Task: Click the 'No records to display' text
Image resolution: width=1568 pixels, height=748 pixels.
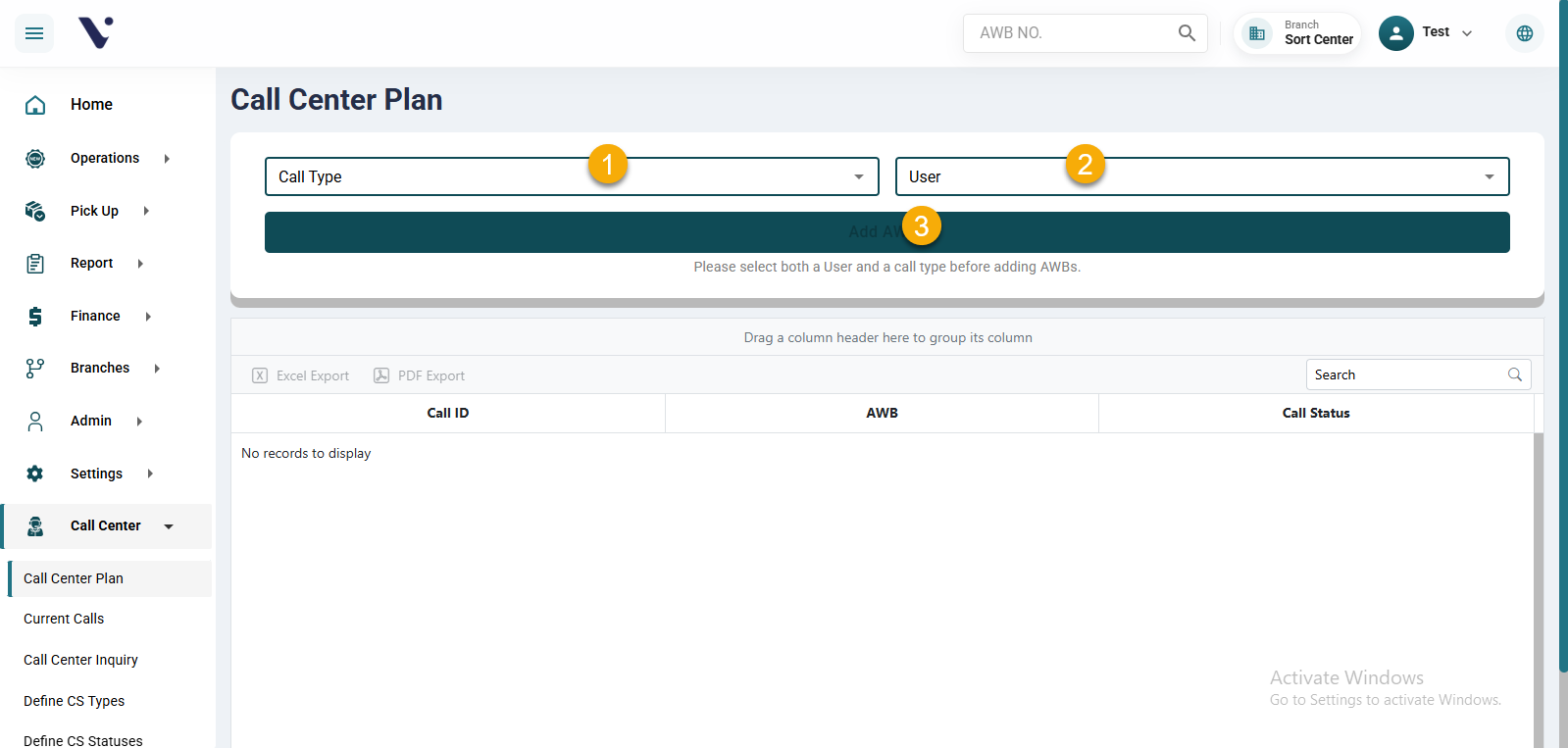Action: tap(306, 453)
